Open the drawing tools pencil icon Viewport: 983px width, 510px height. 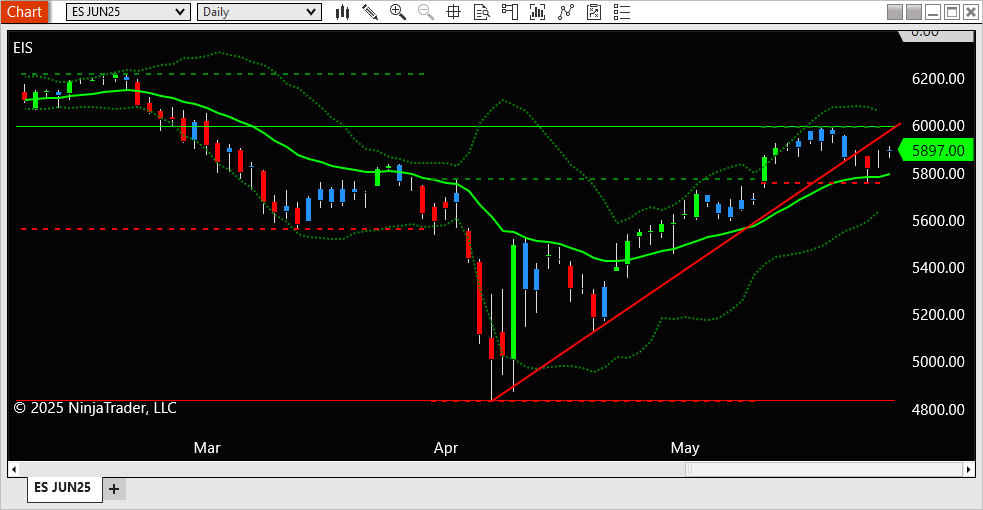point(370,12)
